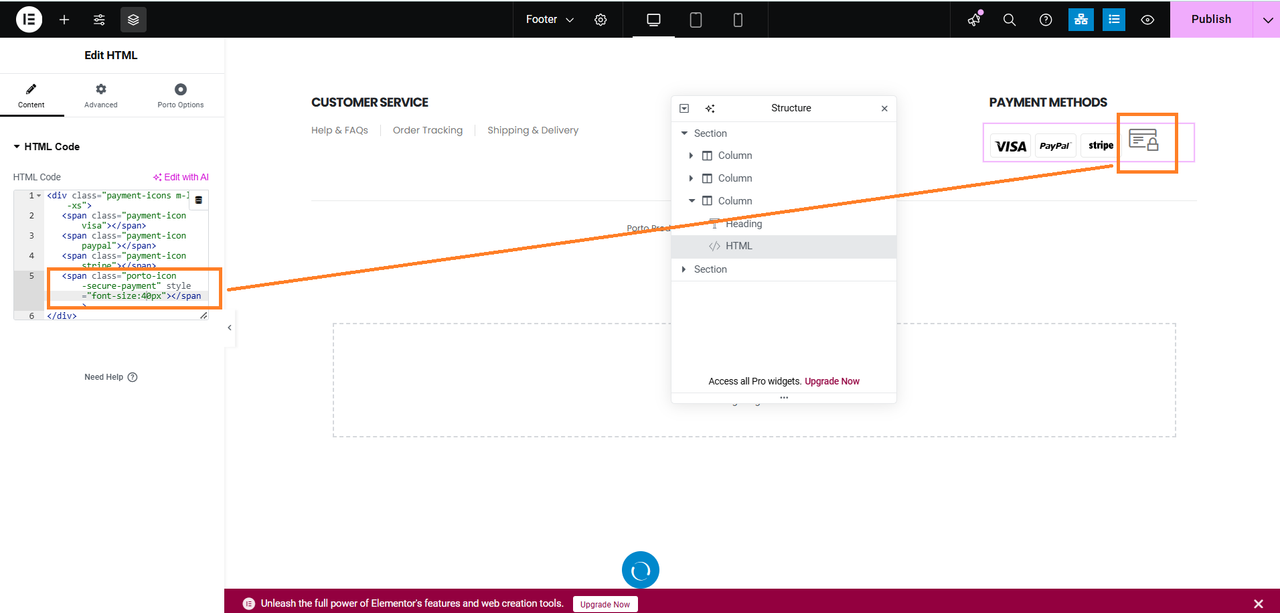Click Upgrade Now link in Structure panel

tap(832, 381)
